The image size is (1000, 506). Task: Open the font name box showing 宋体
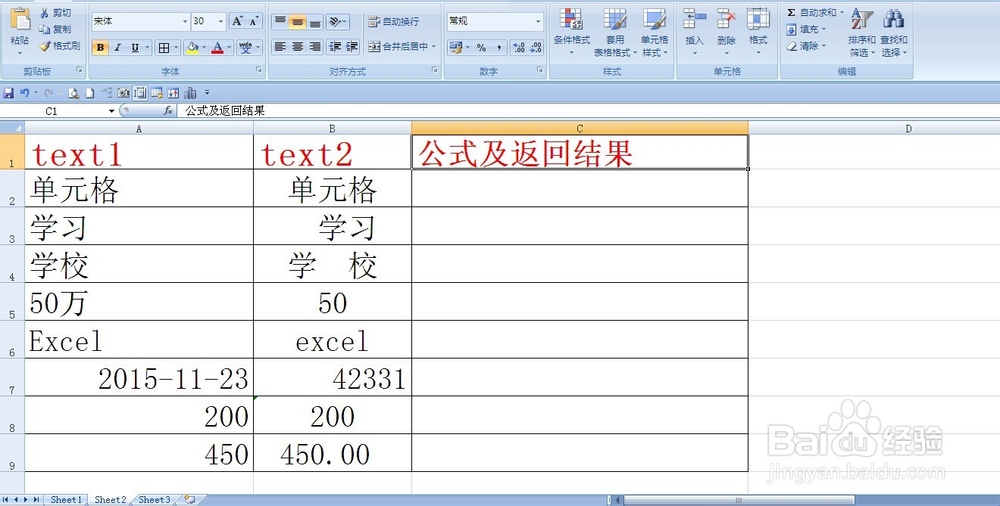(x=140, y=21)
